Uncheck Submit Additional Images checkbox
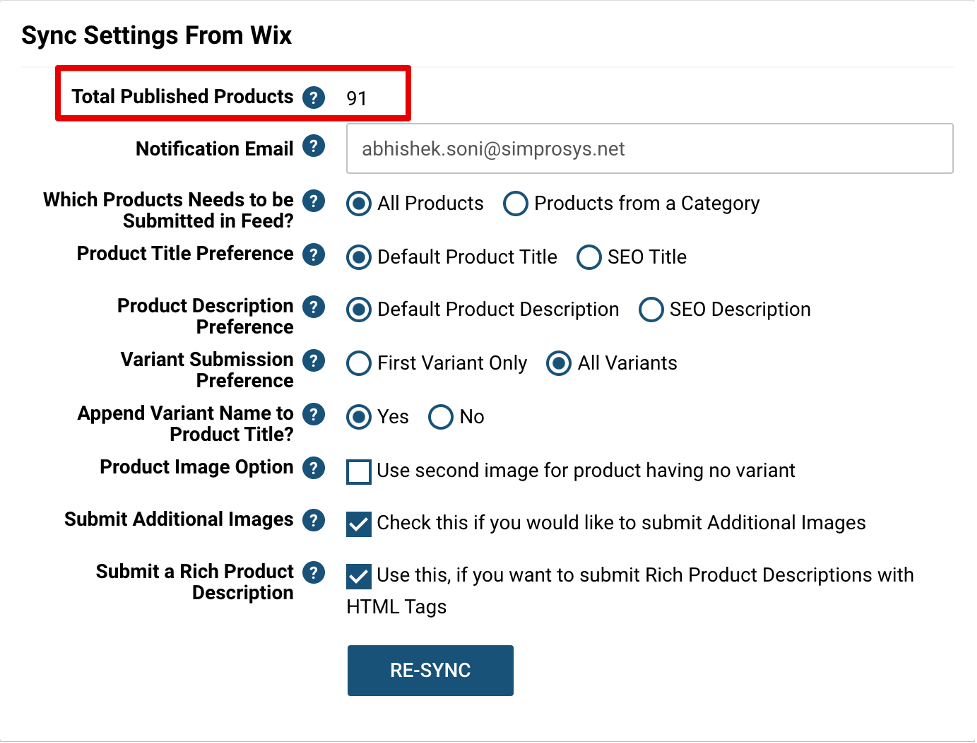 [x=359, y=524]
